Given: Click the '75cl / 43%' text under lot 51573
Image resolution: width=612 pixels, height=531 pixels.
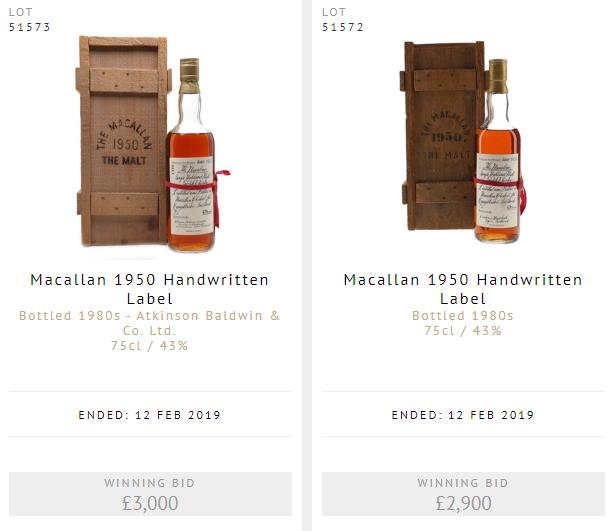Looking at the screenshot, I should coord(150,346).
